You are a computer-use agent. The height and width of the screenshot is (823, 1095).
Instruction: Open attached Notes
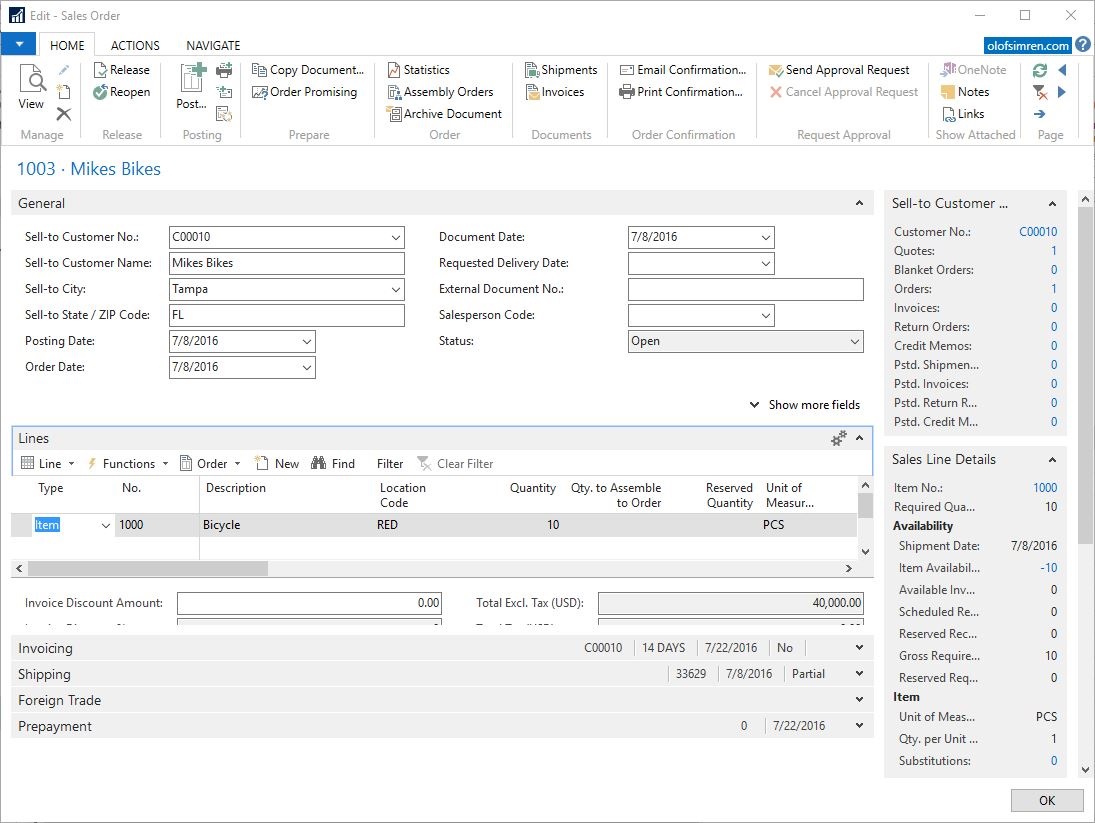pos(964,91)
